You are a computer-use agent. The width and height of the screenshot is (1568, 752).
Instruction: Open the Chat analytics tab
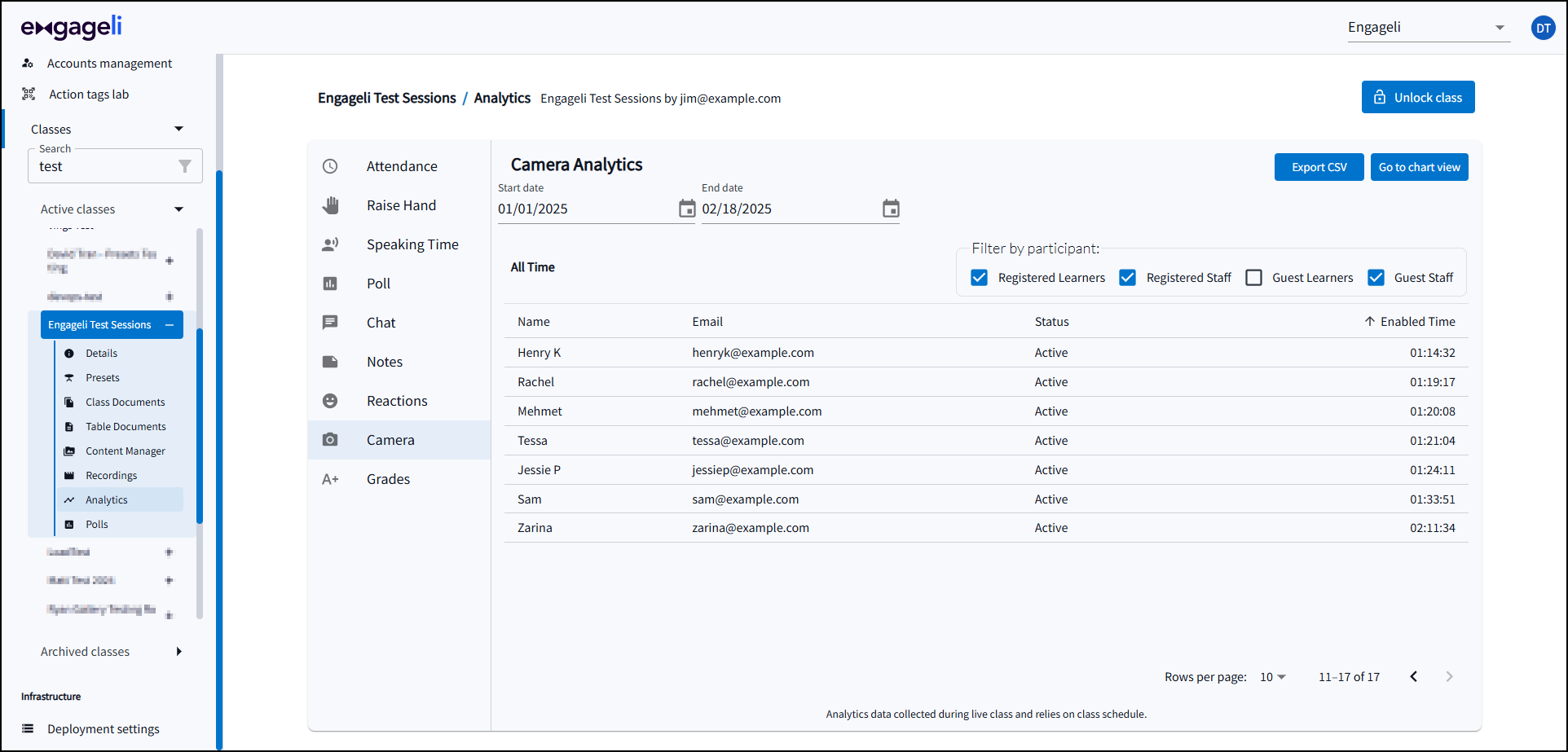(x=399, y=323)
